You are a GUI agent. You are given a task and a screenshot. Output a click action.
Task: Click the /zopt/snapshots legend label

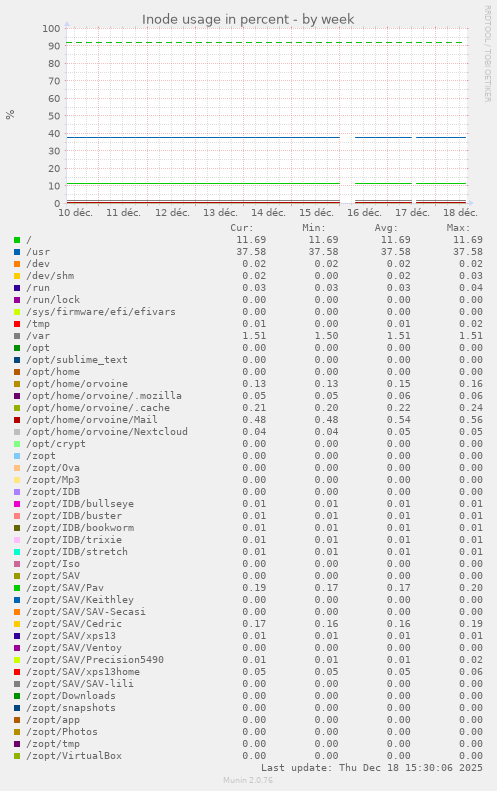pyautogui.click(x=71, y=708)
